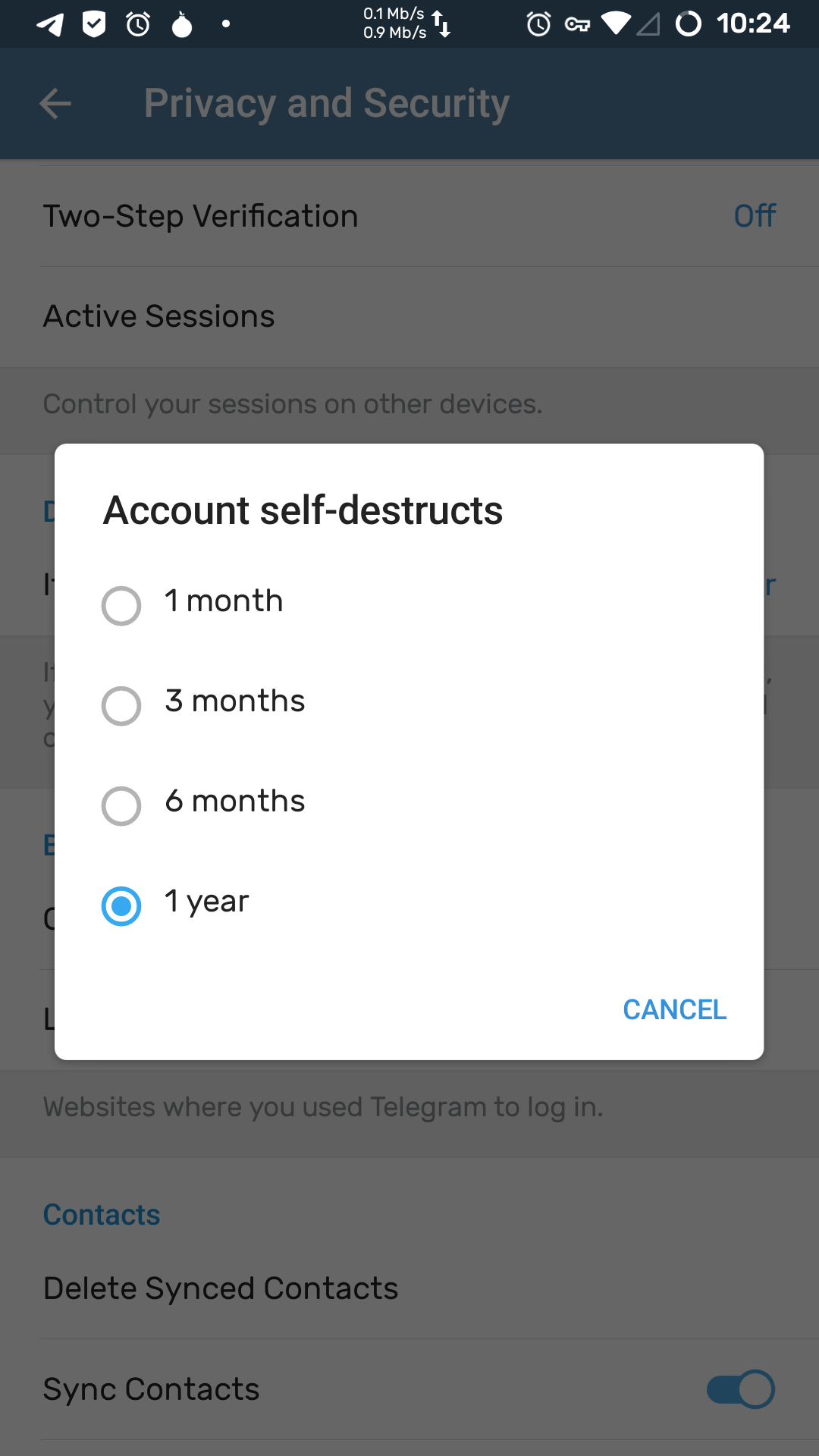Toggle the Sync Contacts switch
This screenshot has width=819, height=1456.
[740, 1389]
